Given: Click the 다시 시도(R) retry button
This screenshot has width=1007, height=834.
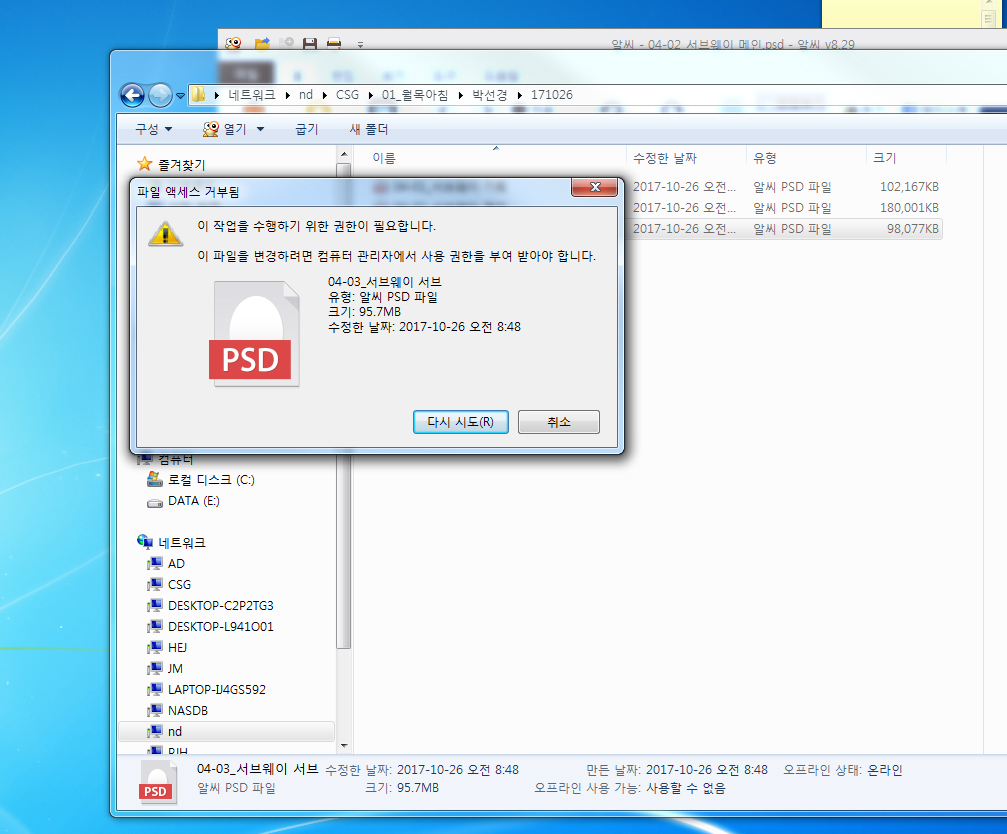Looking at the screenshot, I should (x=460, y=422).
